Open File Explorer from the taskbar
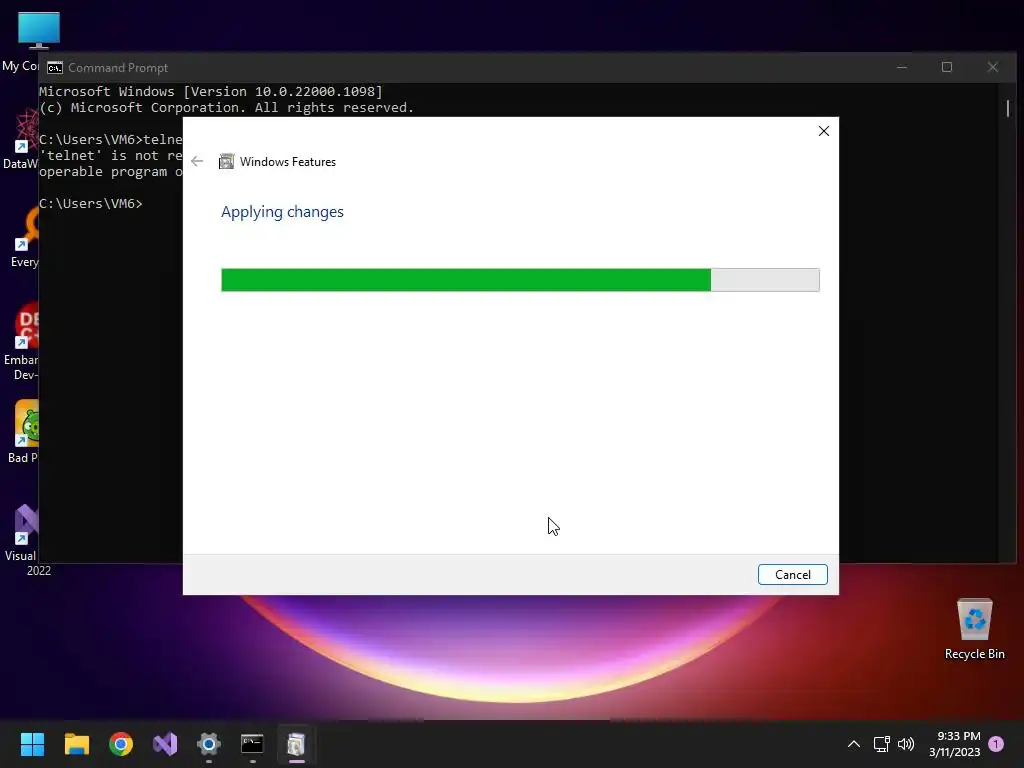The width and height of the screenshot is (1024, 768). coord(76,744)
